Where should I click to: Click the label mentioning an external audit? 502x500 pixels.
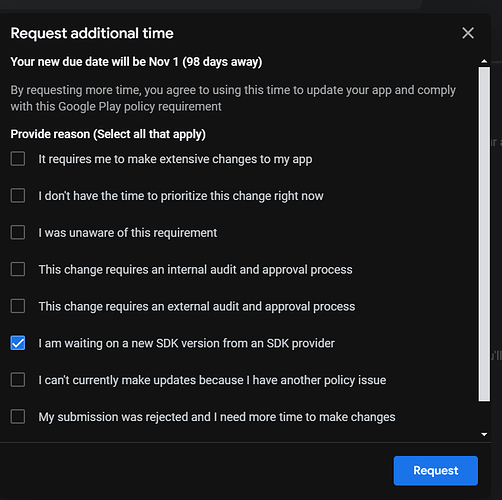[x=197, y=307]
